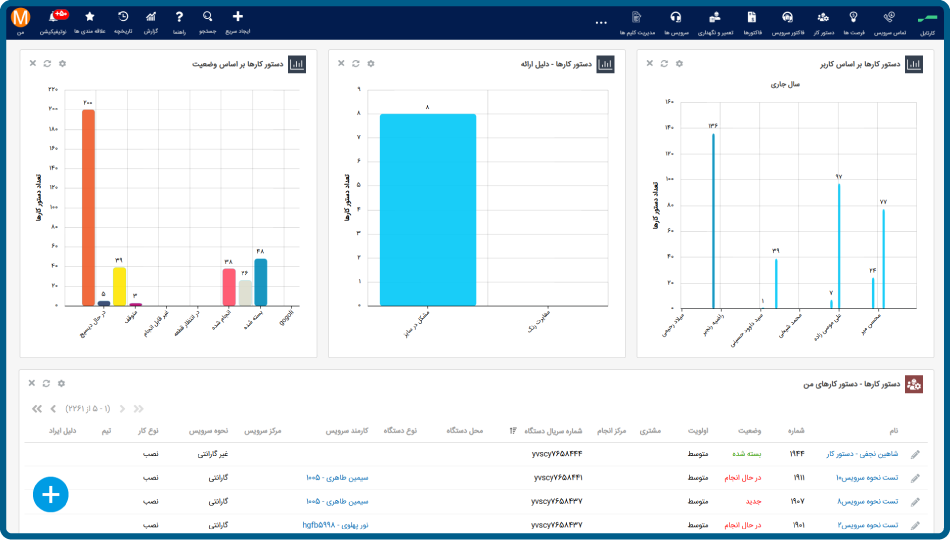Screen dimensions: 950x540
Task: Open سیمین طاهری link in row ۱۹۱۱
Action: pos(337,478)
